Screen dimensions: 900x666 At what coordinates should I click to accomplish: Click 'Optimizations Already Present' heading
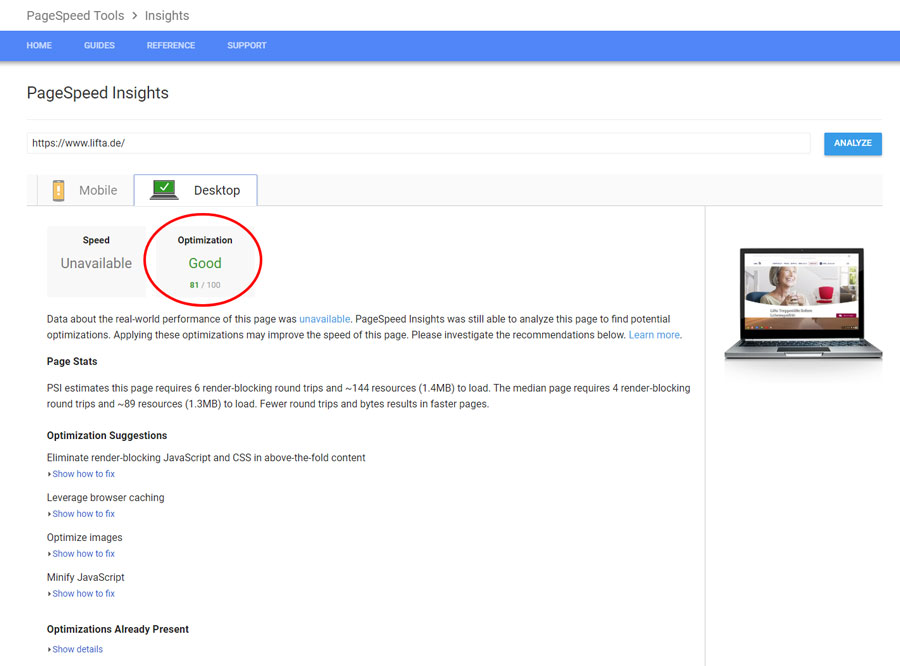(x=118, y=629)
